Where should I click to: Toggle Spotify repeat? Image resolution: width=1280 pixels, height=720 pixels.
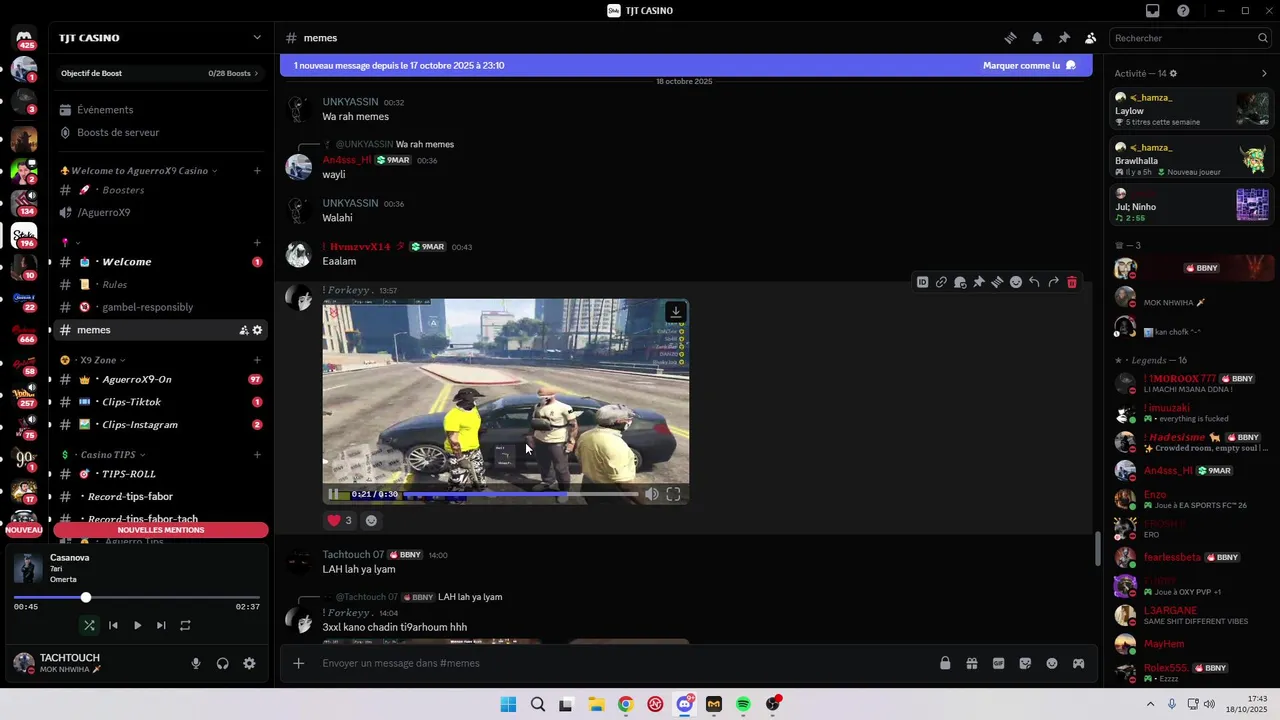[185, 625]
